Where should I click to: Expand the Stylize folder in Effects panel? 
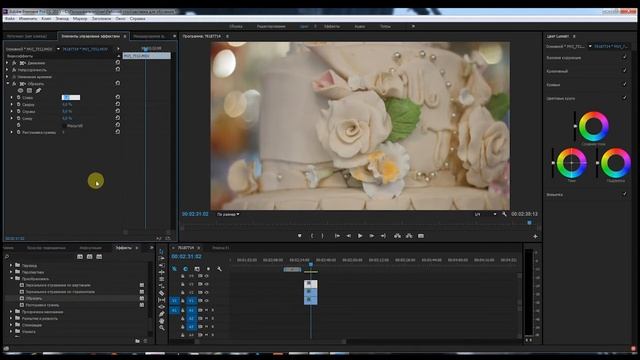pos(11,325)
